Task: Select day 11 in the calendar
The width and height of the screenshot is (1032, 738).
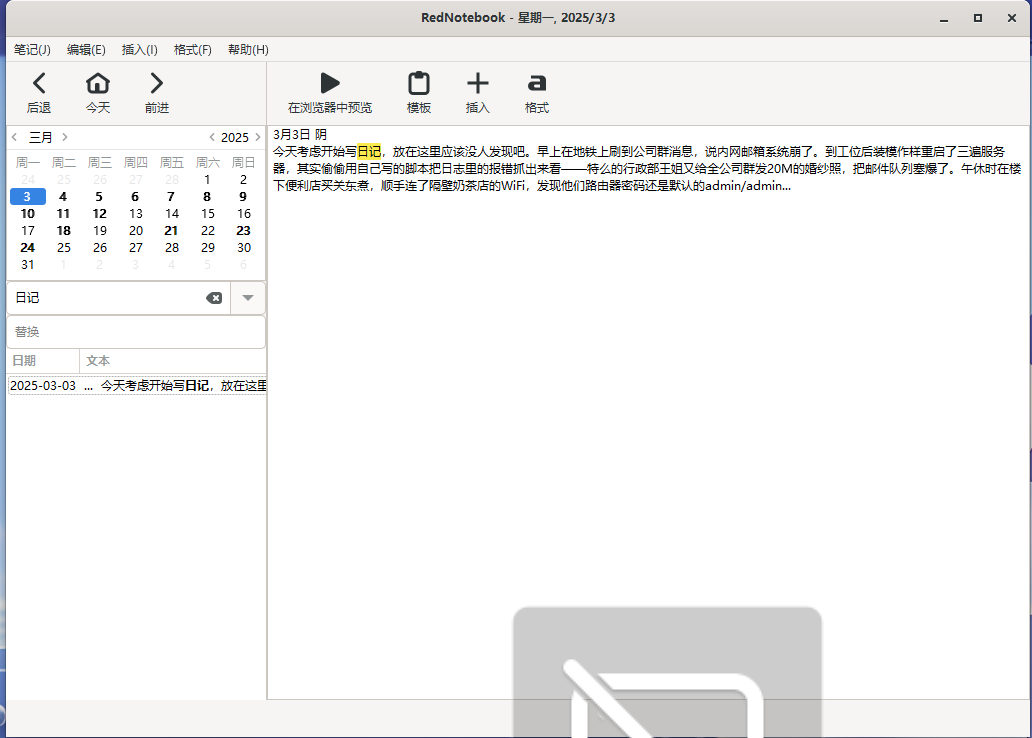Action: tap(63, 213)
